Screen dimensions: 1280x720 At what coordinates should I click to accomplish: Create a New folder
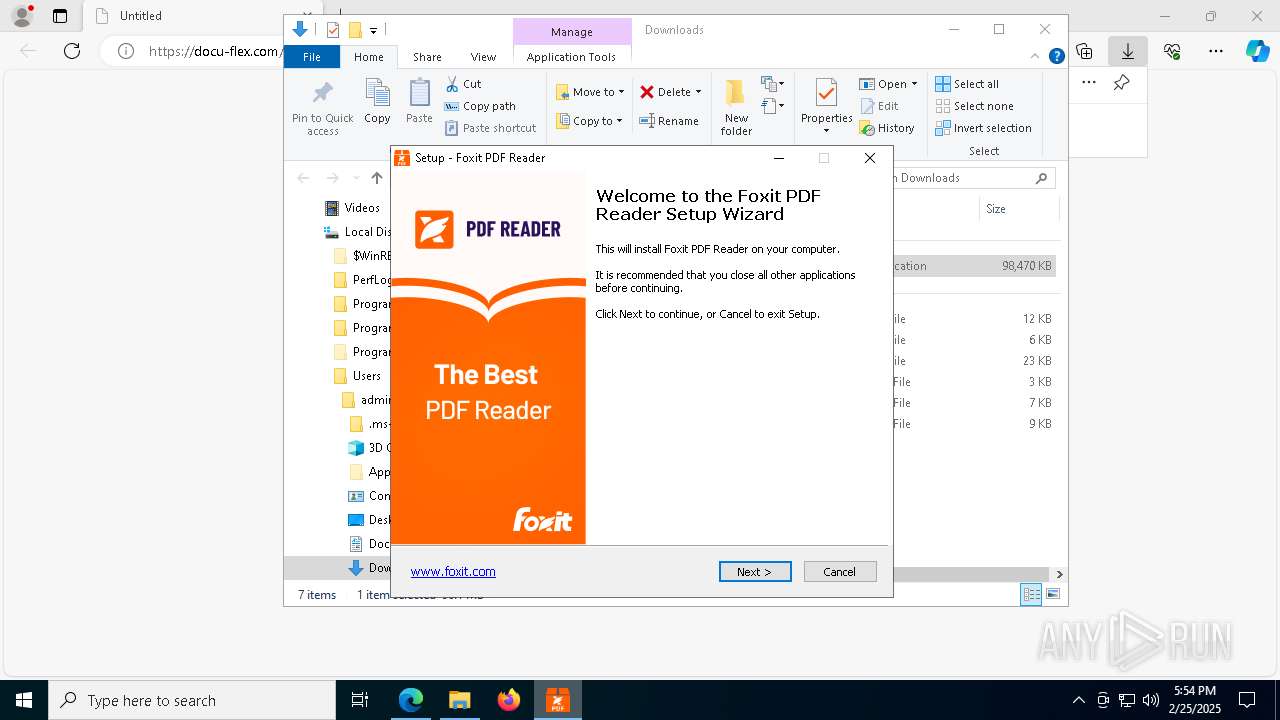click(x=736, y=108)
